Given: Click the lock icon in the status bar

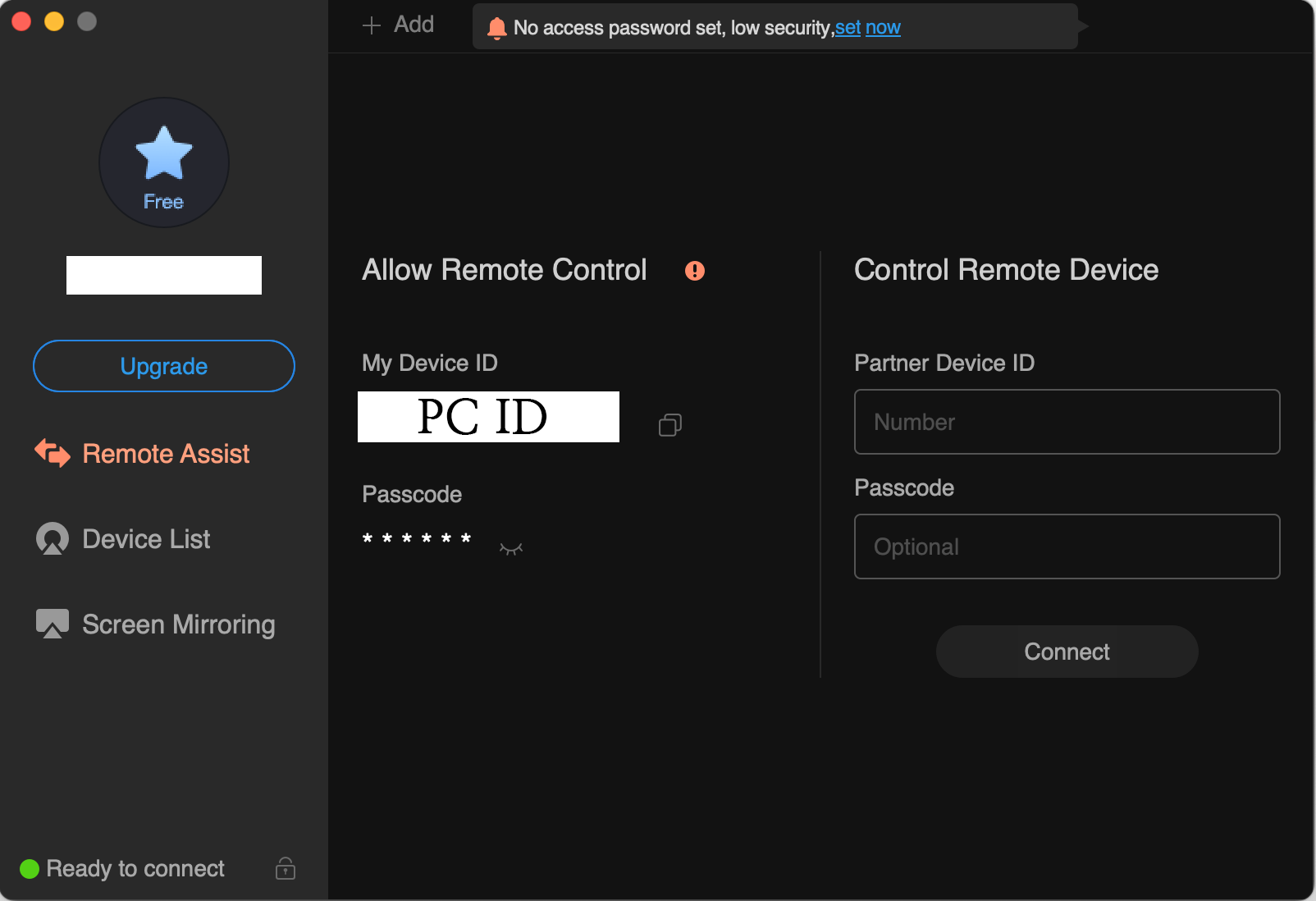Looking at the screenshot, I should click(286, 868).
